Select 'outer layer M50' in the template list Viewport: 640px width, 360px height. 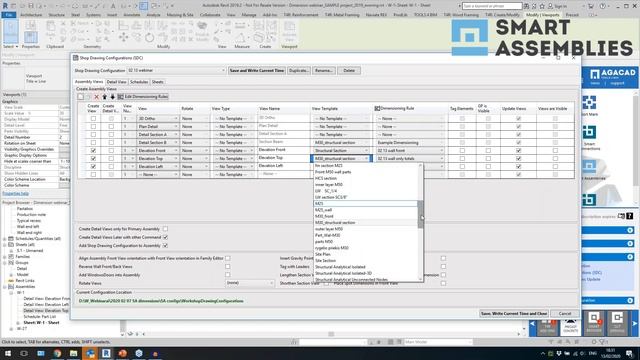(x=329, y=229)
